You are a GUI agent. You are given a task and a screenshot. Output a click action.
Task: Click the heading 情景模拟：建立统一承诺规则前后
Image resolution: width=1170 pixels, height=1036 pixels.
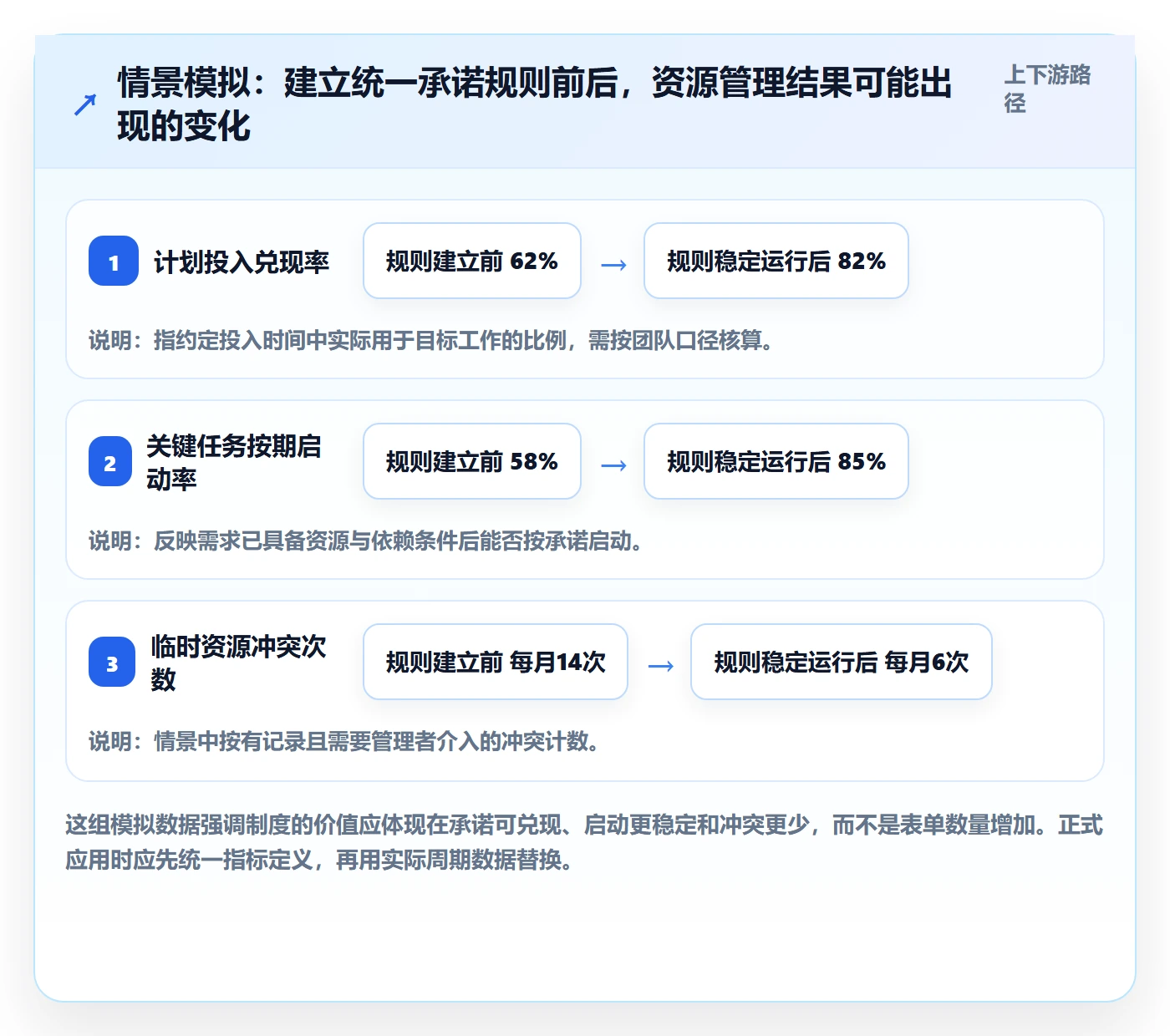(x=535, y=104)
